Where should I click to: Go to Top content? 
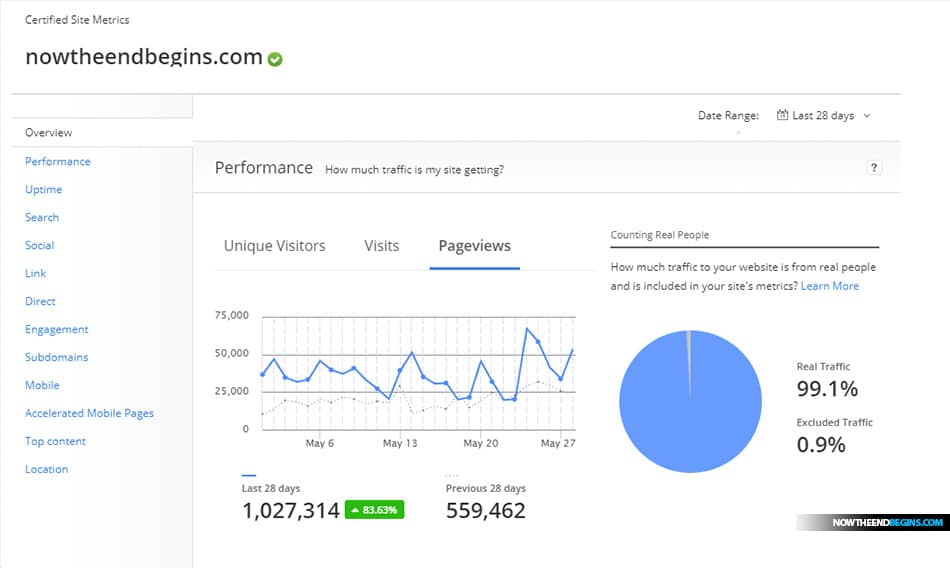(55, 441)
